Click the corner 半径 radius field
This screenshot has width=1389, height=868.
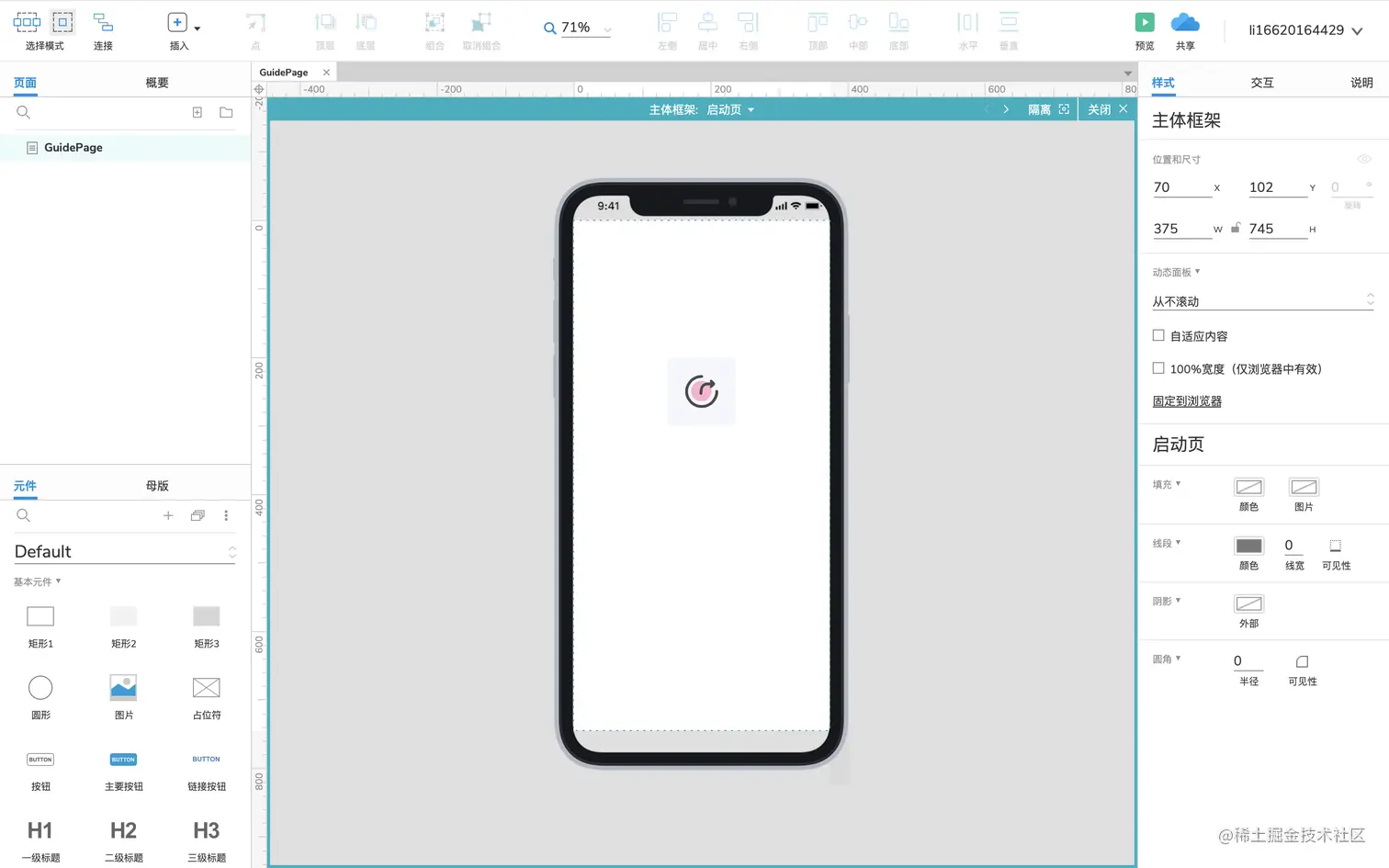pyautogui.click(x=1248, y=661)
